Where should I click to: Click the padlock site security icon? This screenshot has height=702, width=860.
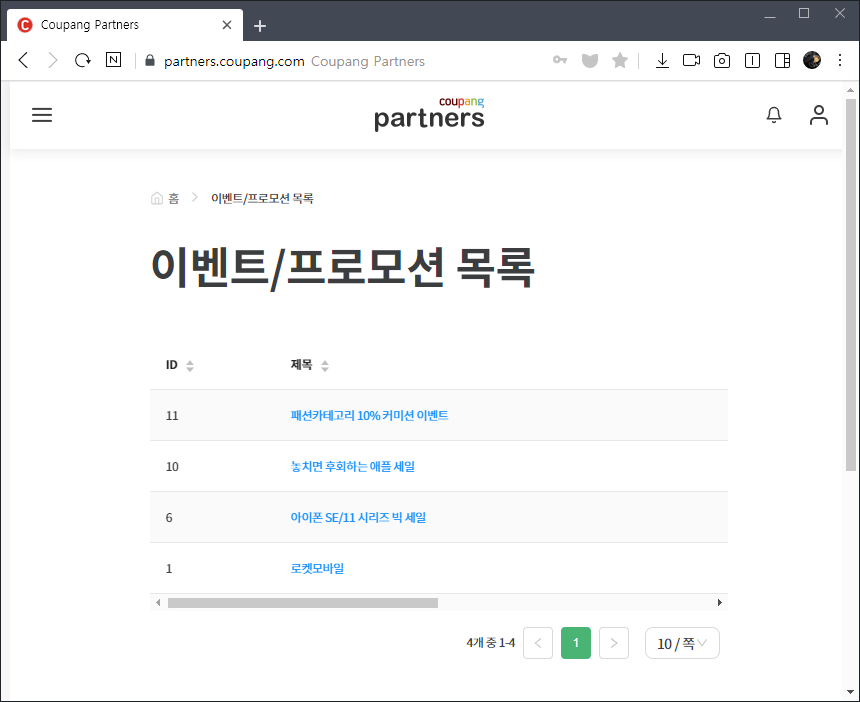[x=150, y=60]
